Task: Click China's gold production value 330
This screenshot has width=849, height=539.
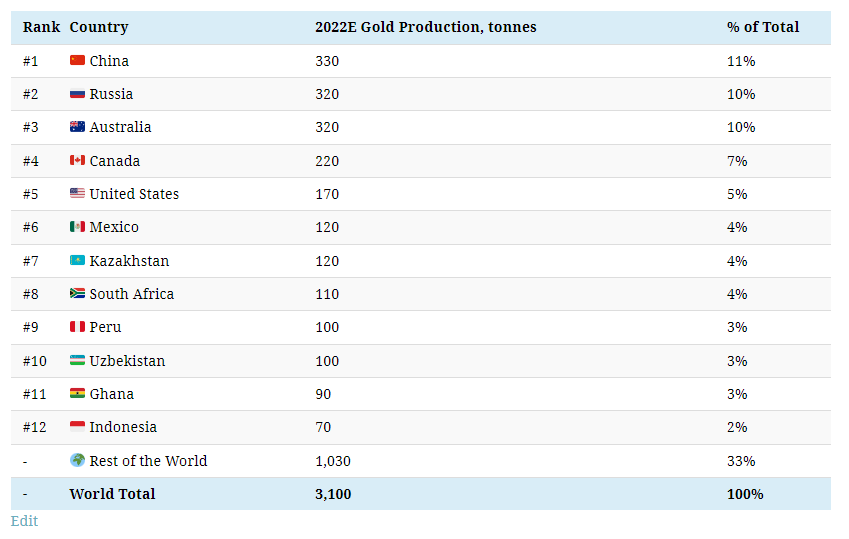Action: (327, 61)
